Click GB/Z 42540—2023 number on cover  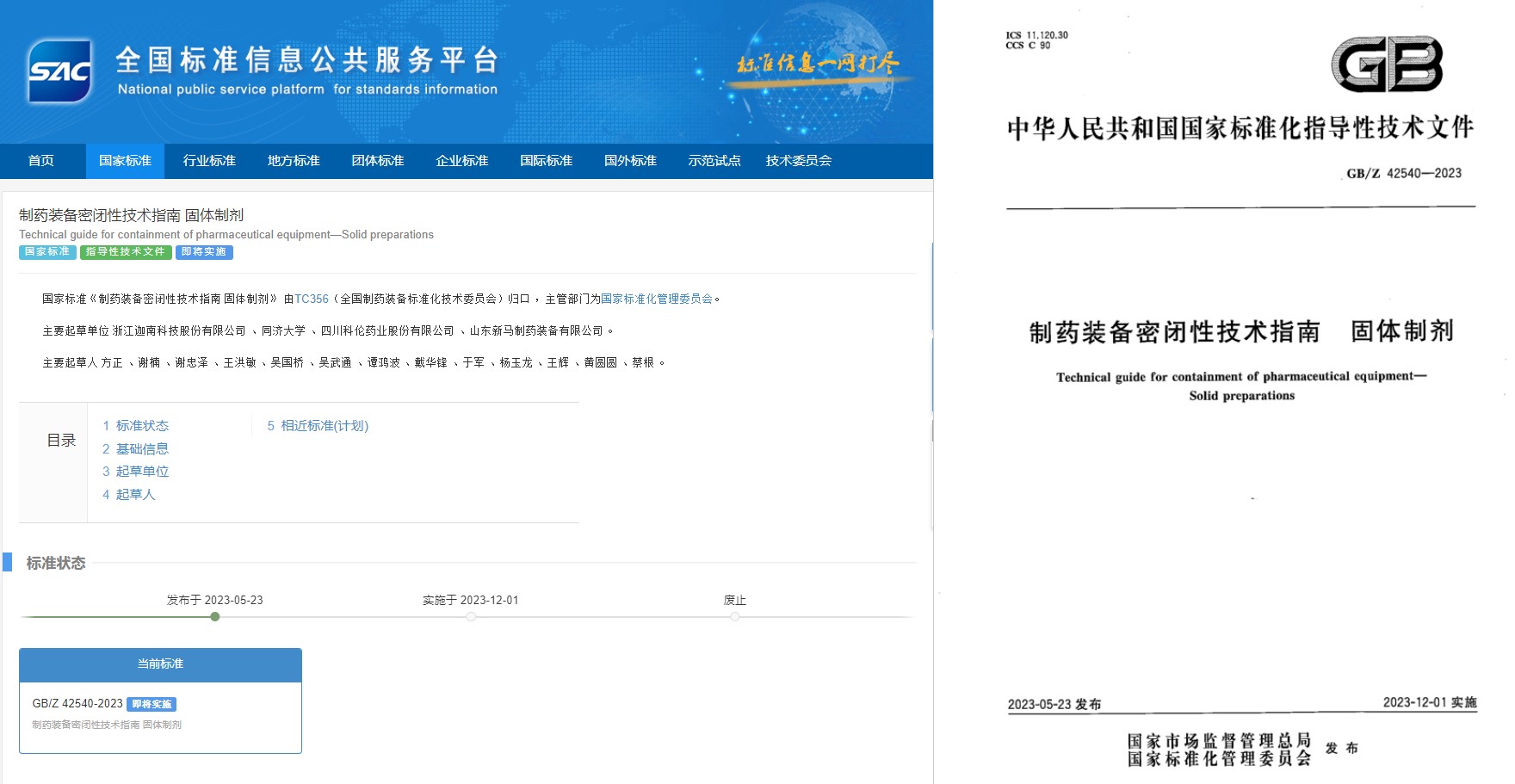click(1404, 174)
